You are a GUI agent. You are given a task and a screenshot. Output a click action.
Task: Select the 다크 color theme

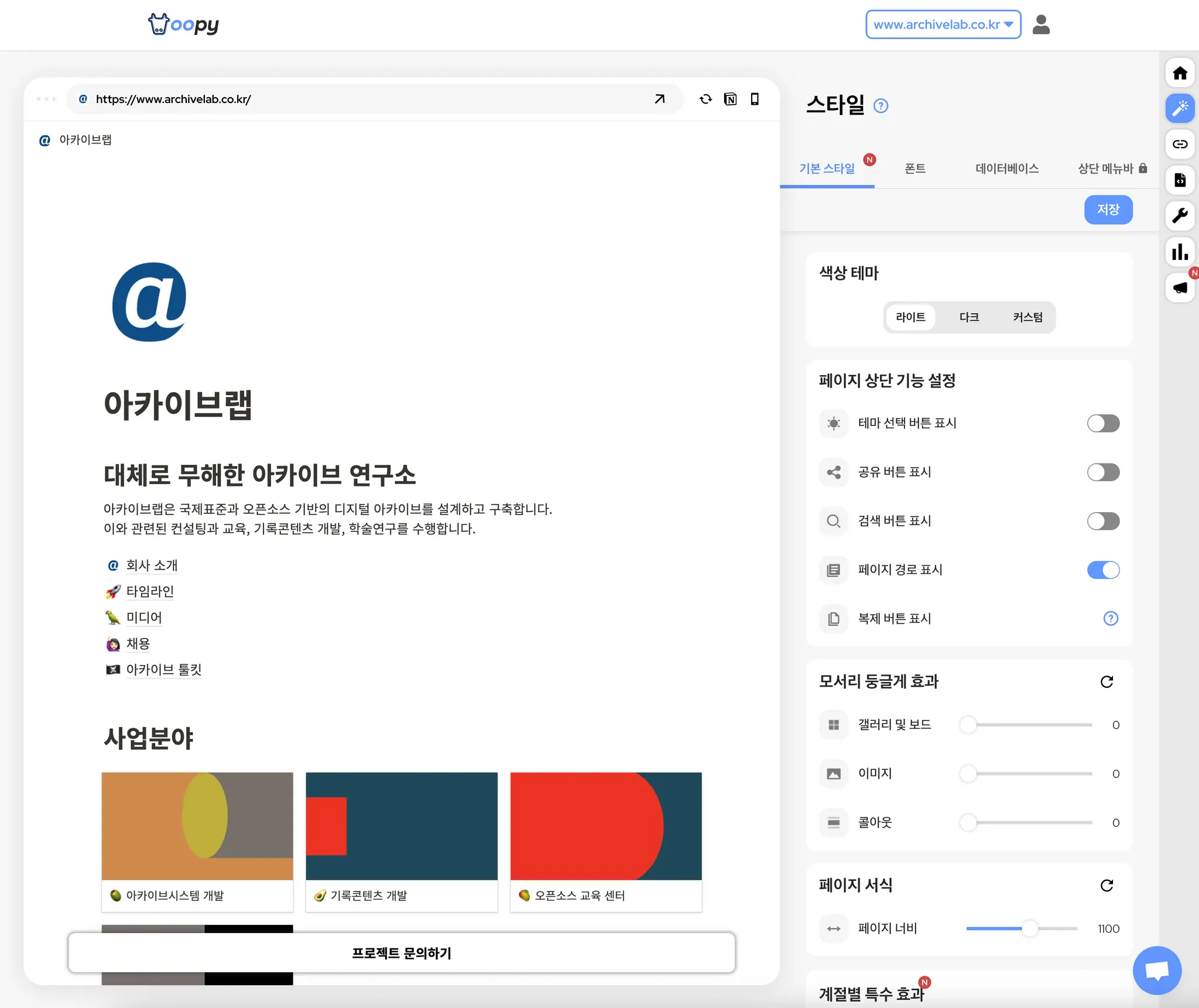969,317
